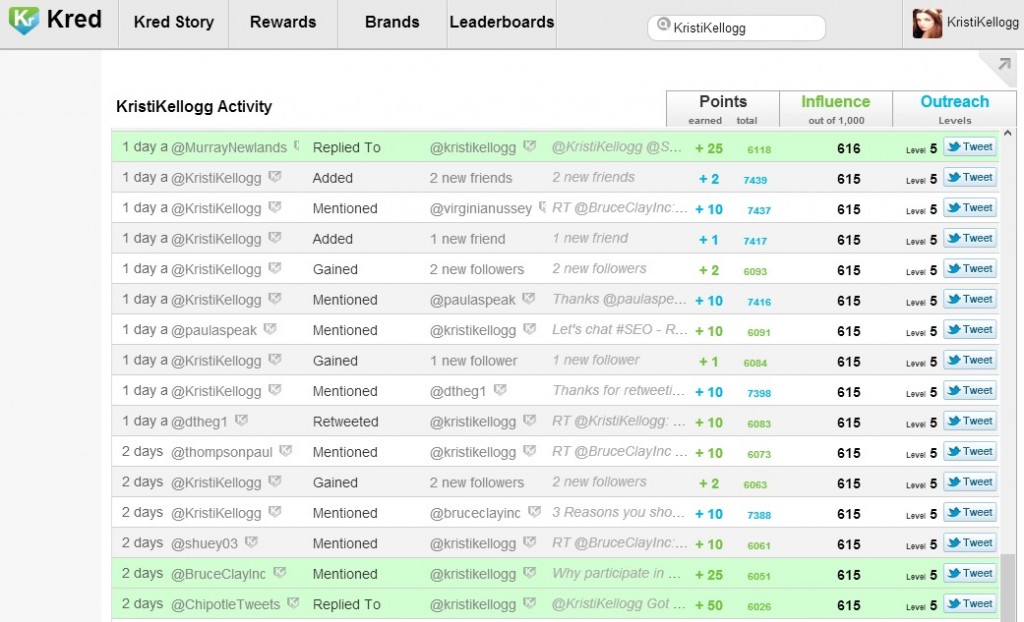Screen dimensions: 1024x622
Task: Open the Brands menu
Action: coord(392,22)
